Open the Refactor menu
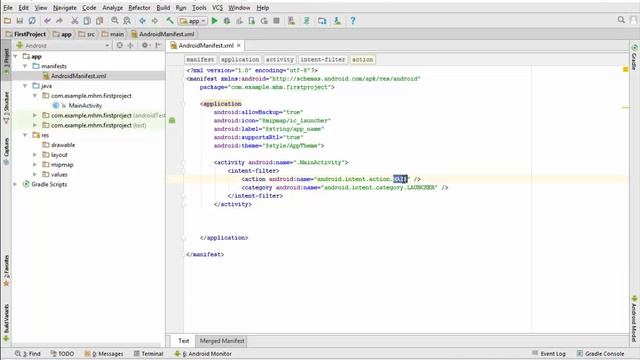The width and height of the screenshot is (640, 360). coord(139,7)
